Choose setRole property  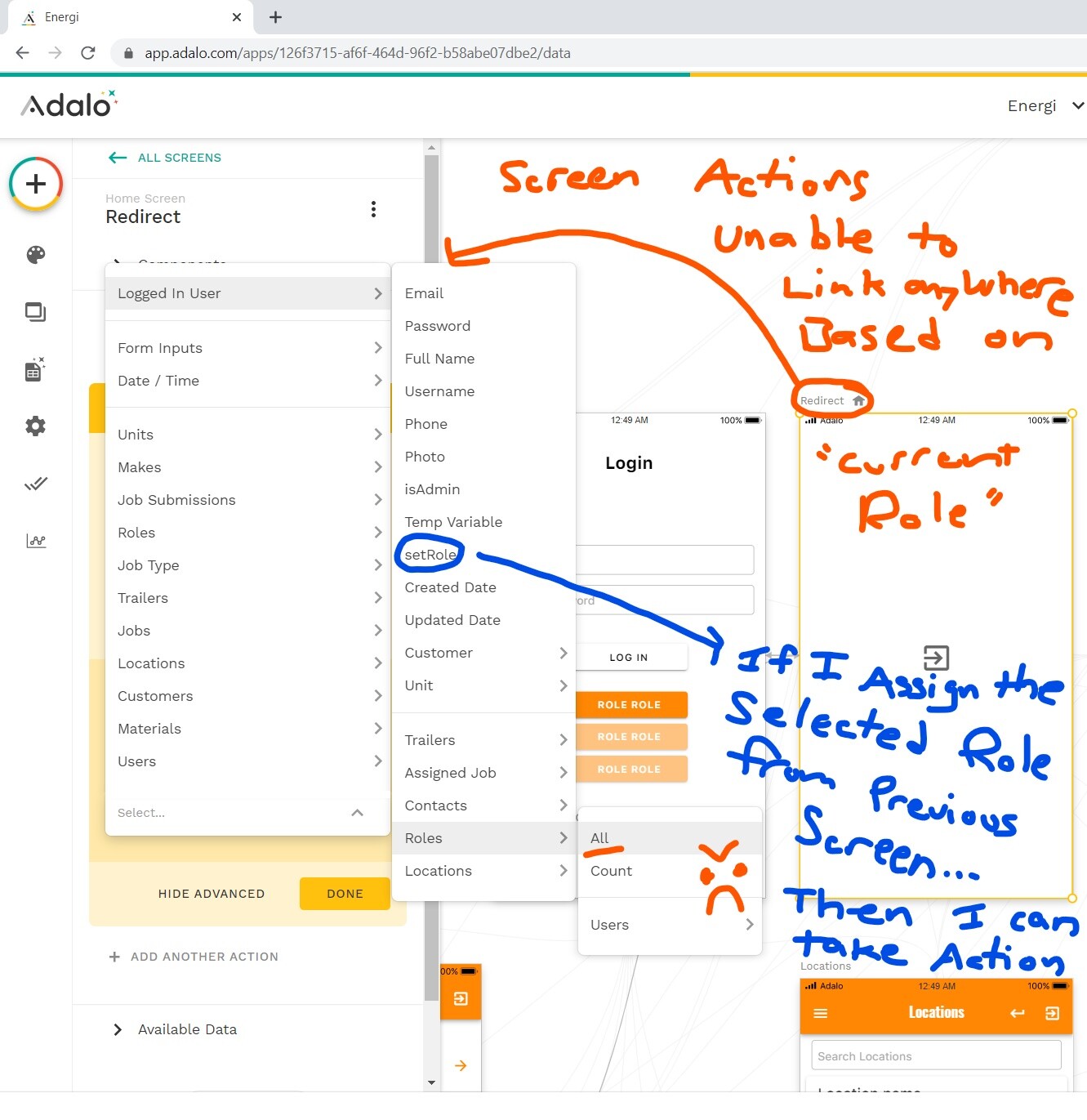[x=483, y=555]
